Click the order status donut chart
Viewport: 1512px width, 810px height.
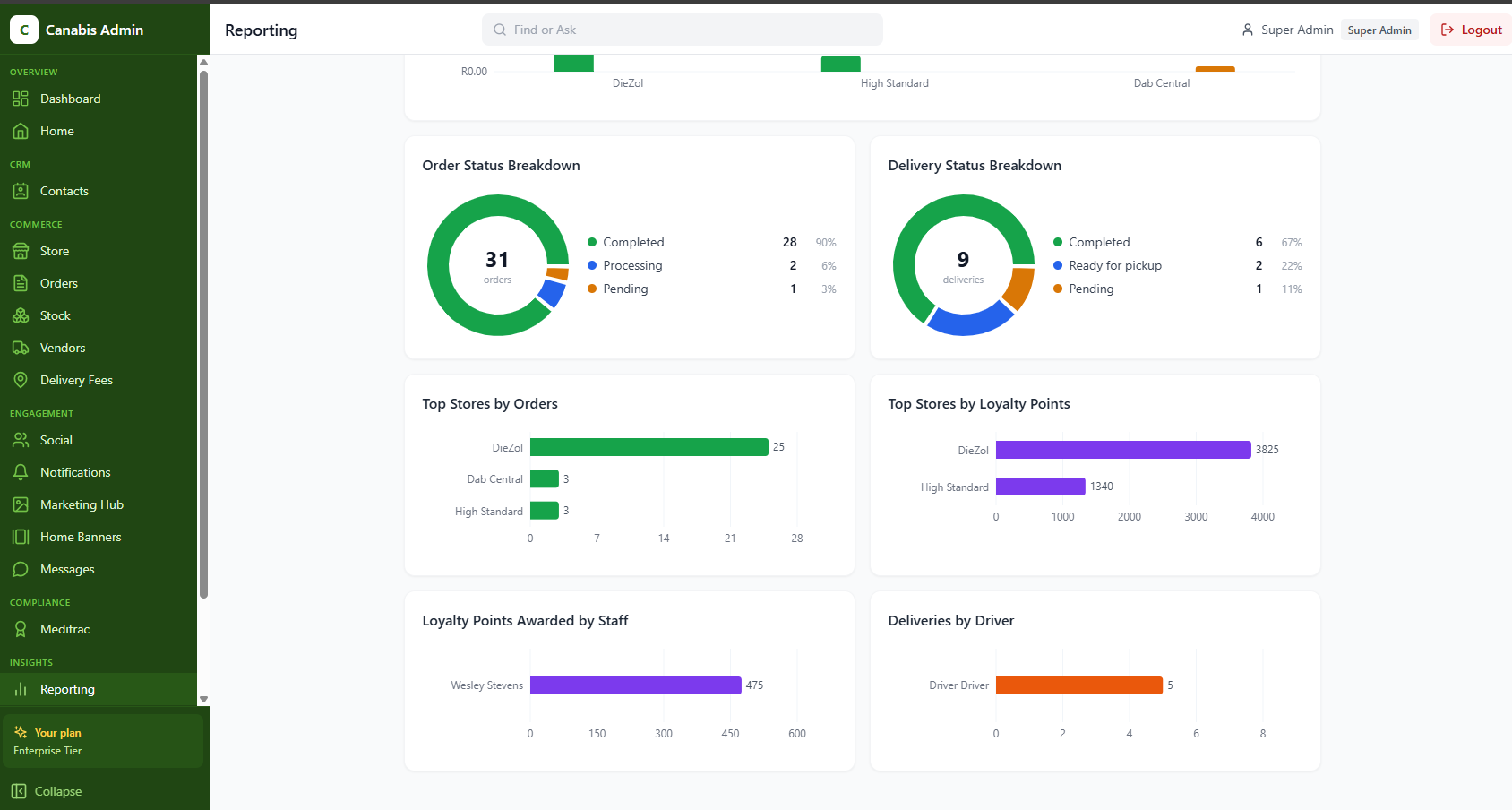tap(498, 265)
